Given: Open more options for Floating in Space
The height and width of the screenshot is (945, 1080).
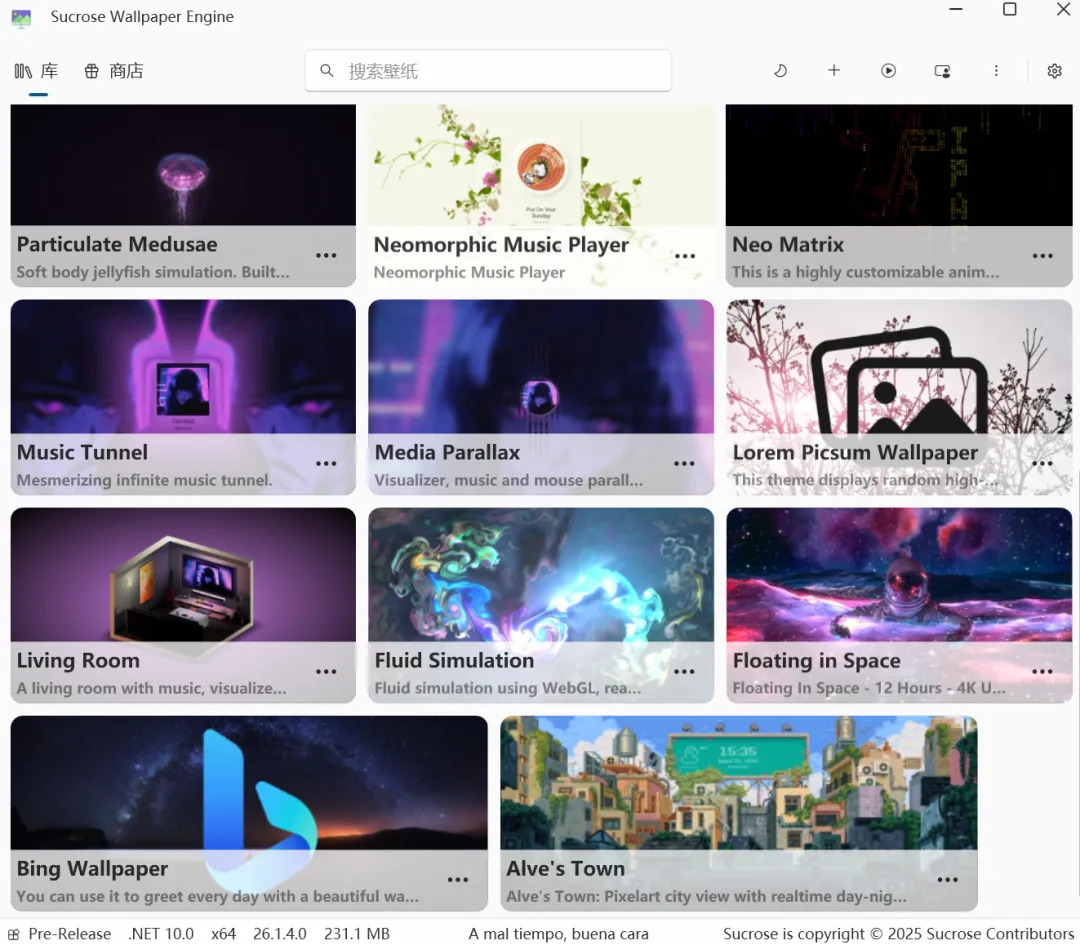Looking at the screenshot, I should click(1042, 672).
